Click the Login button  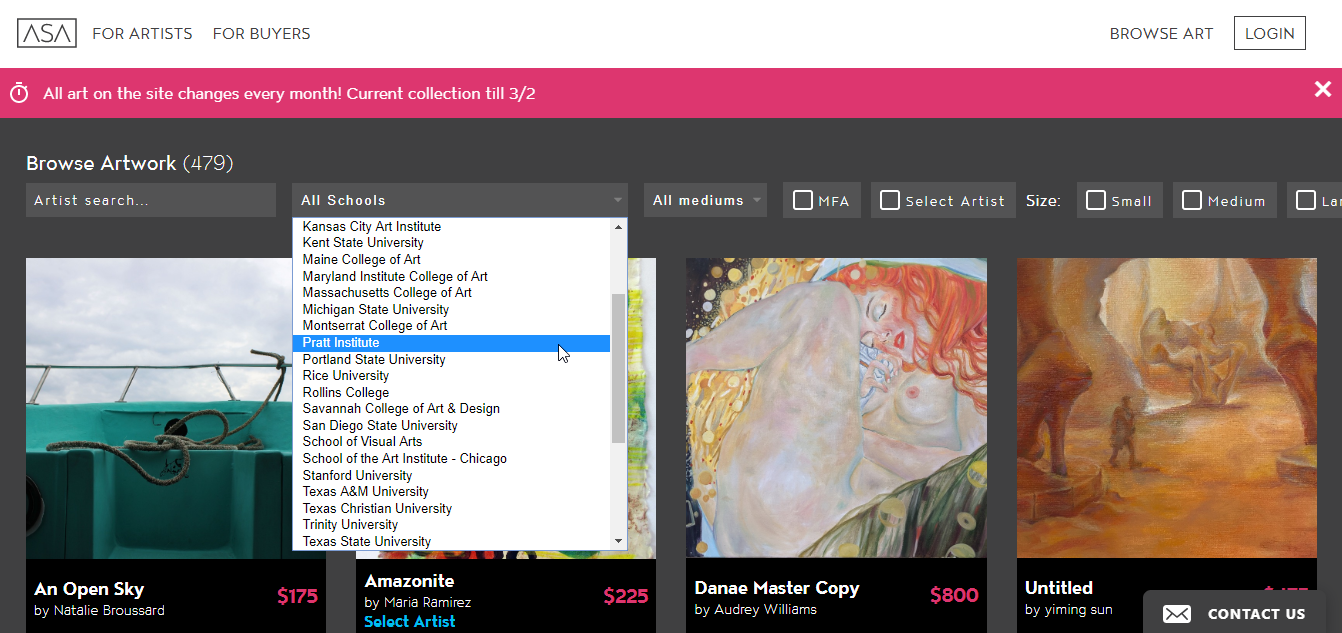click(x=1270, y=33)
